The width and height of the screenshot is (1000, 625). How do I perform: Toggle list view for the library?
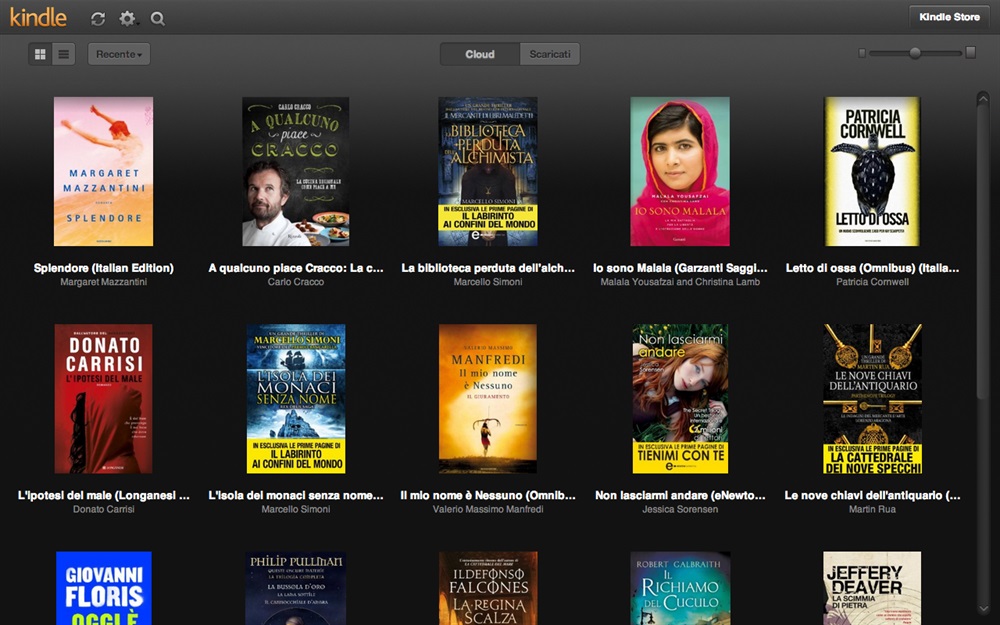pos(63,53)
